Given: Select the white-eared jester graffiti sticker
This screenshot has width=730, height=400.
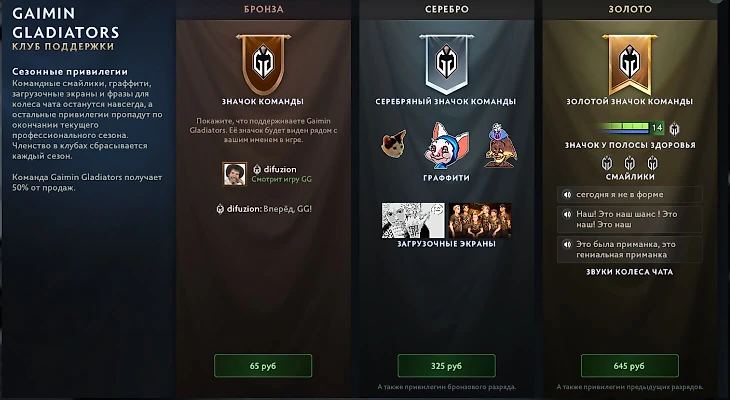Looking at the screenshot, I should pyautogui.click(x=446, y=146).
